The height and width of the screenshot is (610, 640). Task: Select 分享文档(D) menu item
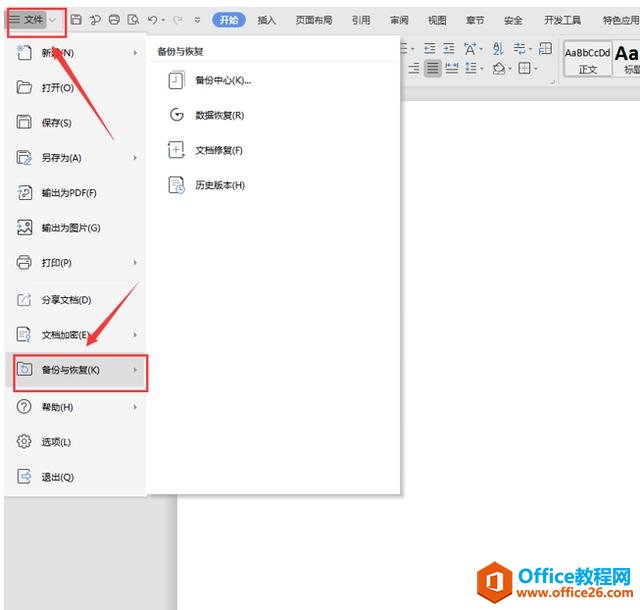click(76, 300)
